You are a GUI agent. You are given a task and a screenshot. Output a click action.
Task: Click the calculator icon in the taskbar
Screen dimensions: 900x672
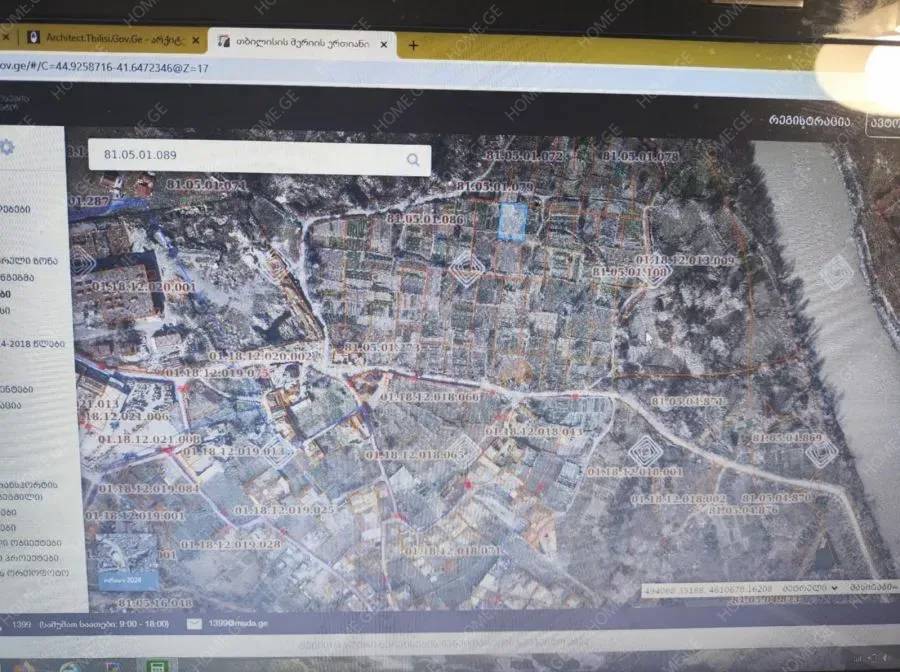click(157, 665)
